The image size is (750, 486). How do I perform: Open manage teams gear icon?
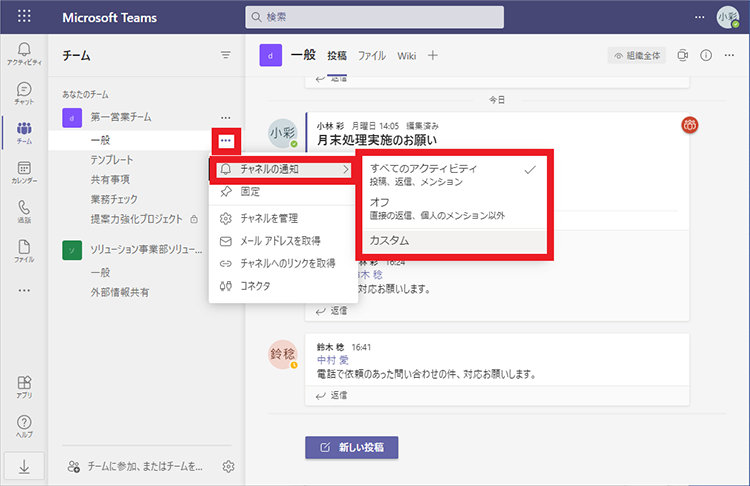pos(229,466)
